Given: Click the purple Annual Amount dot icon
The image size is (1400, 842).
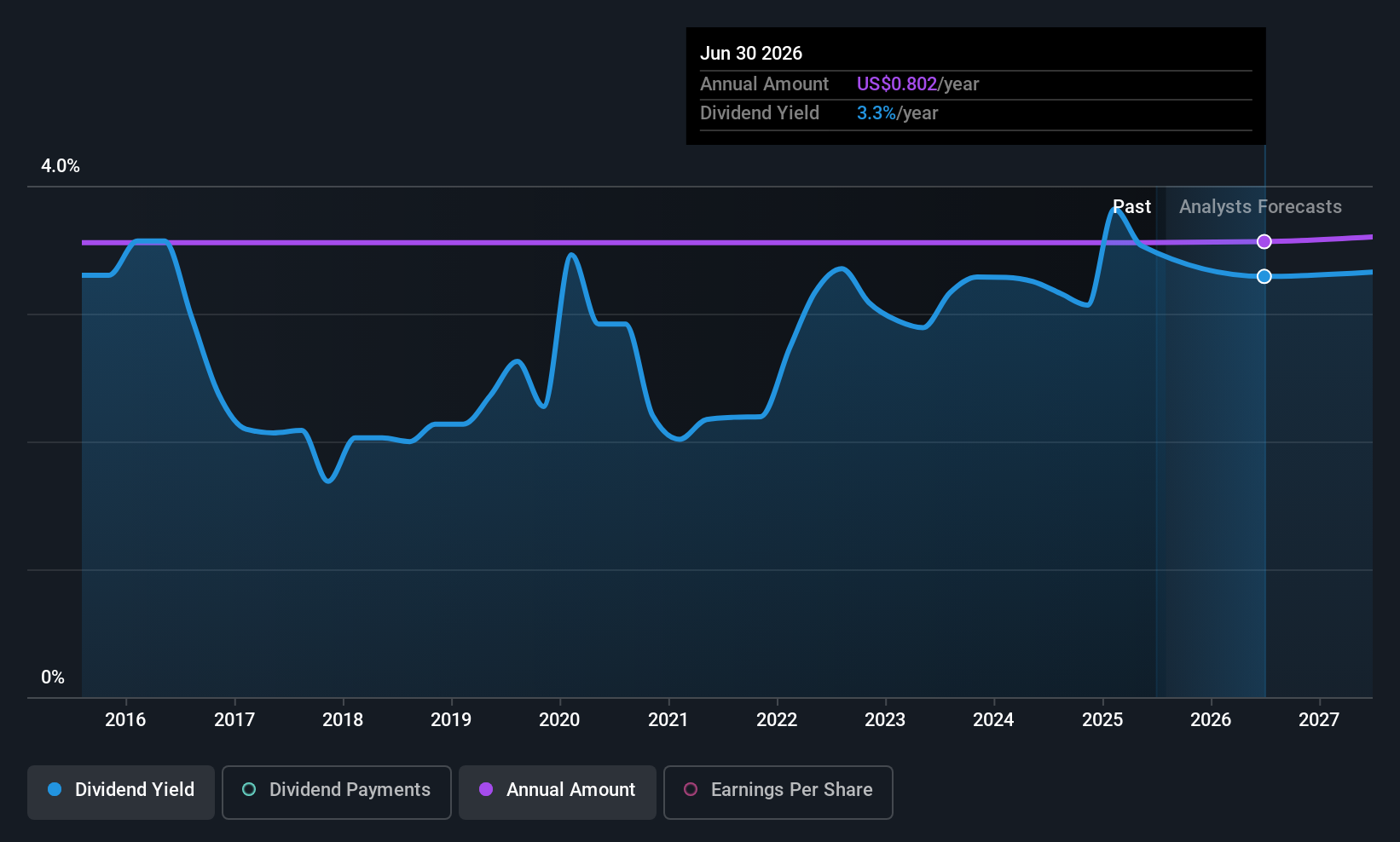Looking at the screenshot, I should tap(485, 790).
